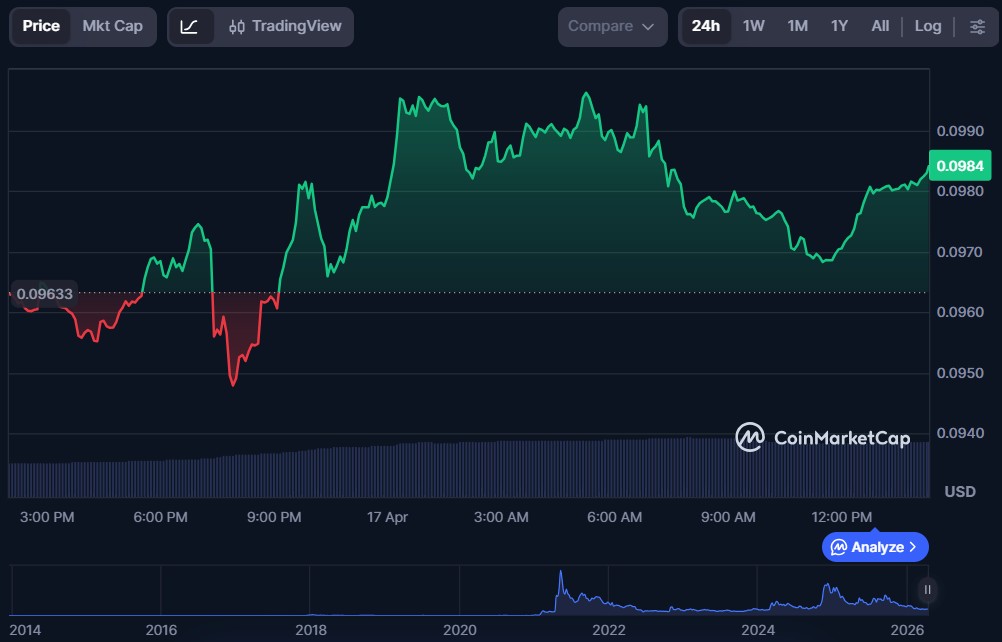Select the 24h time range

(x=705, y=26)
